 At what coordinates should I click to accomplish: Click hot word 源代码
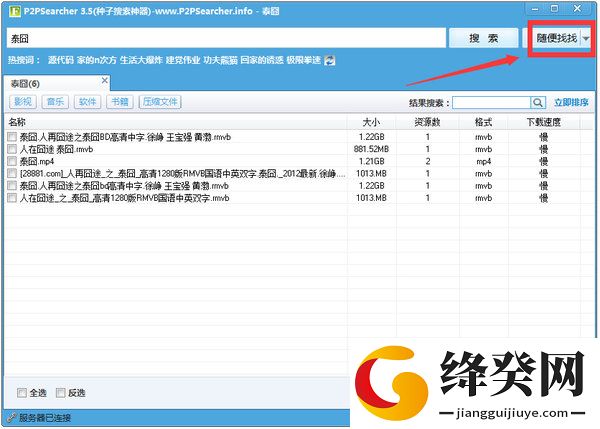pos(61,60)
